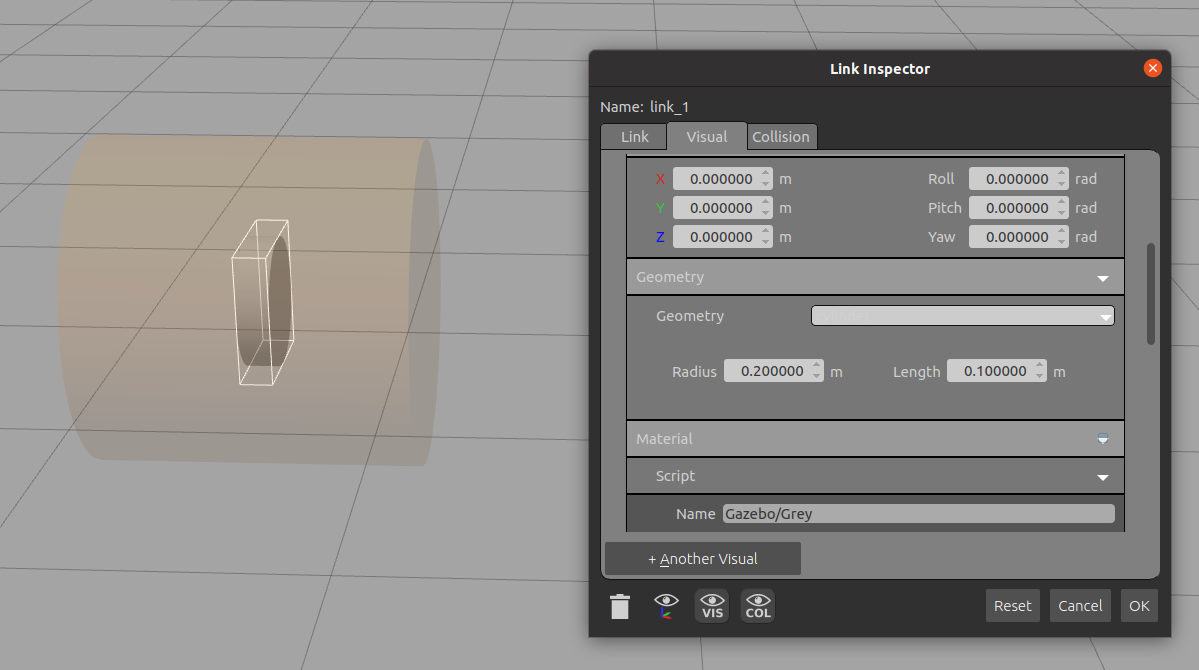Collapse the Script section

coord(1103,477)
